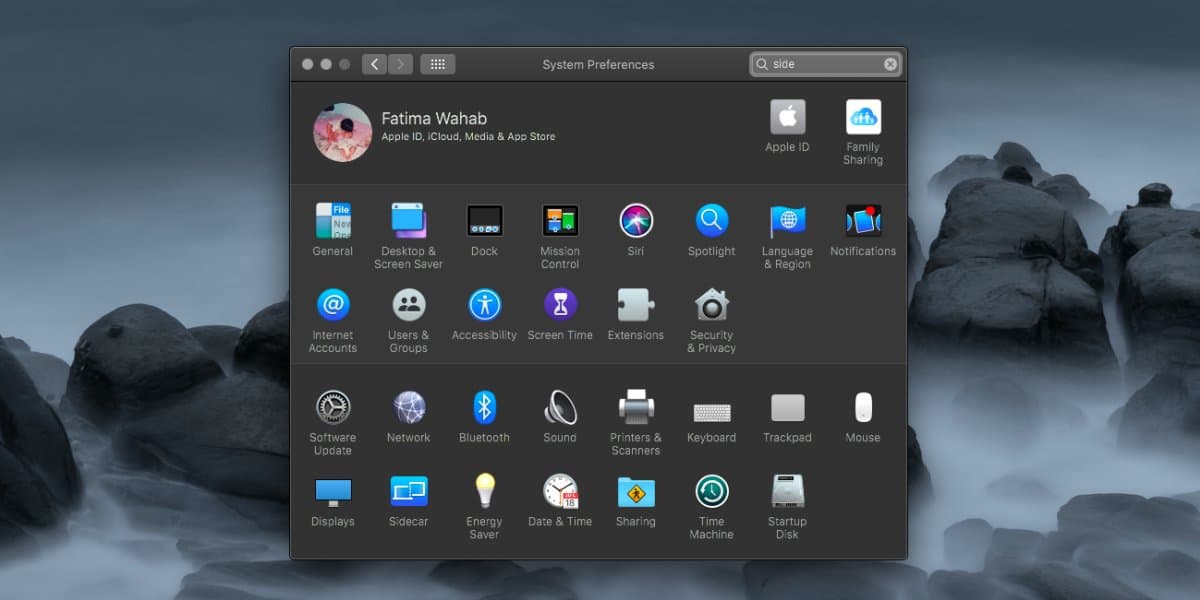Open Siri settings
The width and height of the screenshot is (1200, 600).
tap(636, 219)
